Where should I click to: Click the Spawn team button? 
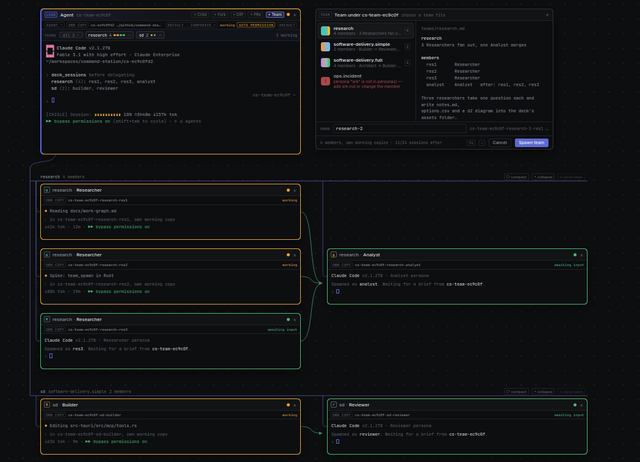tap(531, 142)
